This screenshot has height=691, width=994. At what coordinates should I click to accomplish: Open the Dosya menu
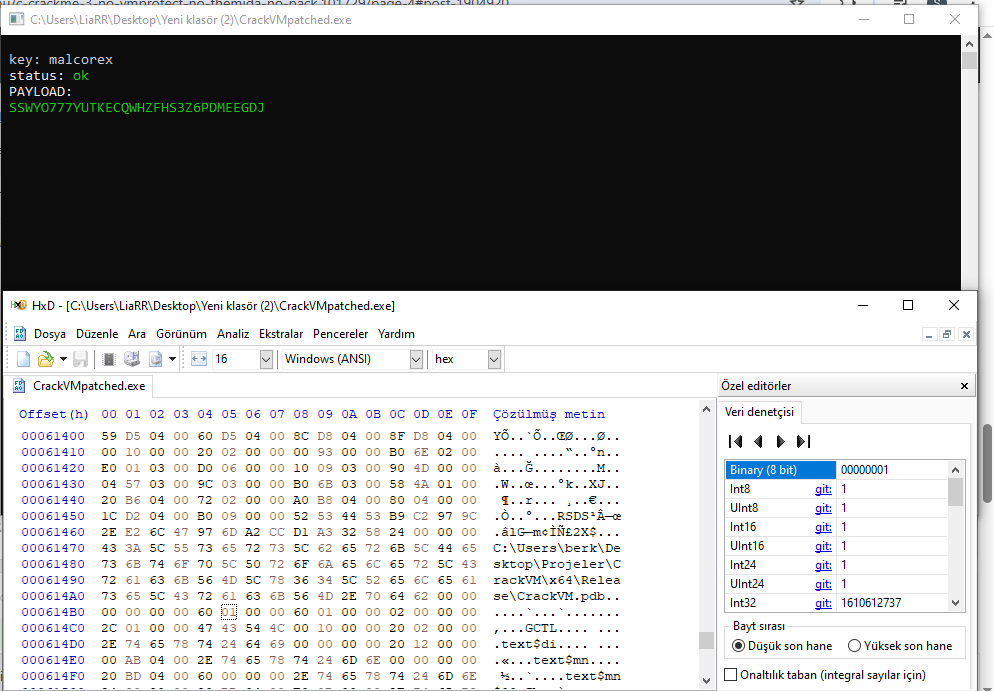[50, 334]
